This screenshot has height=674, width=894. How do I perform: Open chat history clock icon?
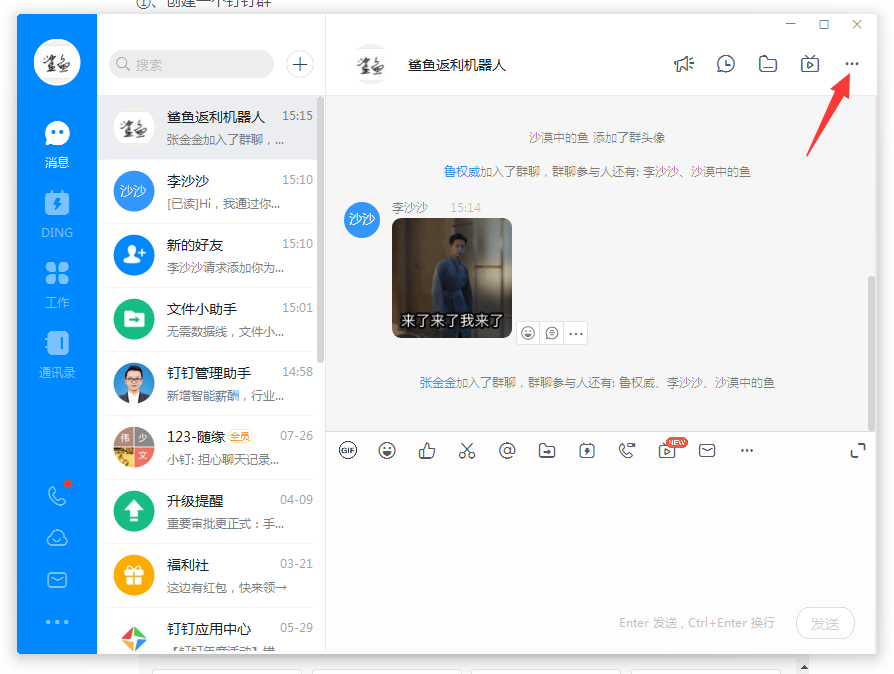click(726, 64)
